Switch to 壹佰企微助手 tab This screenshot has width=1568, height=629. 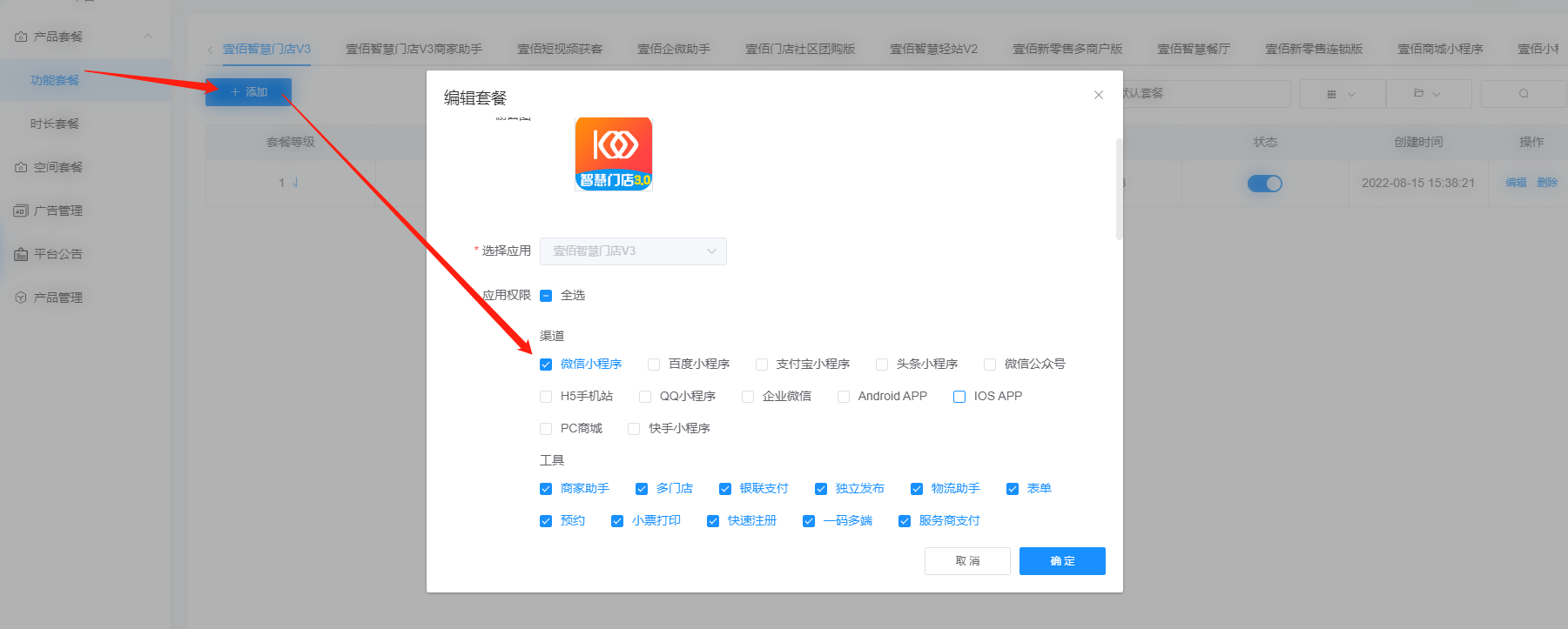tap(674, 49)
